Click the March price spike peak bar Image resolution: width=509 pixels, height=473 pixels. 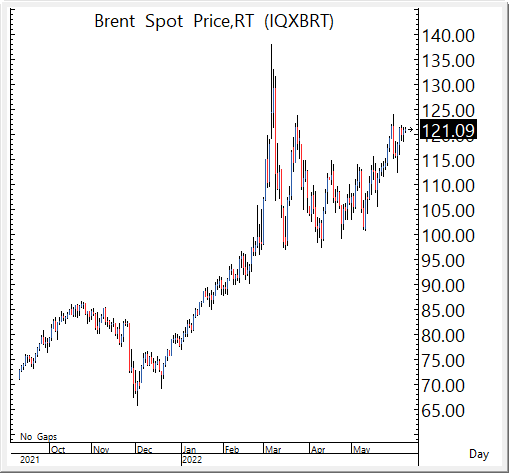pos(271,92)
